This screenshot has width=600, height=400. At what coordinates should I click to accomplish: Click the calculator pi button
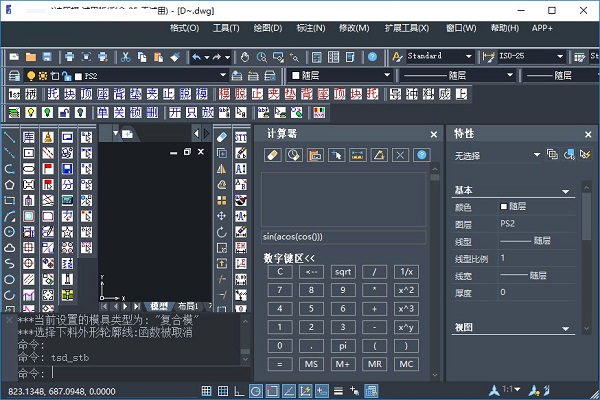coord(343,346)
